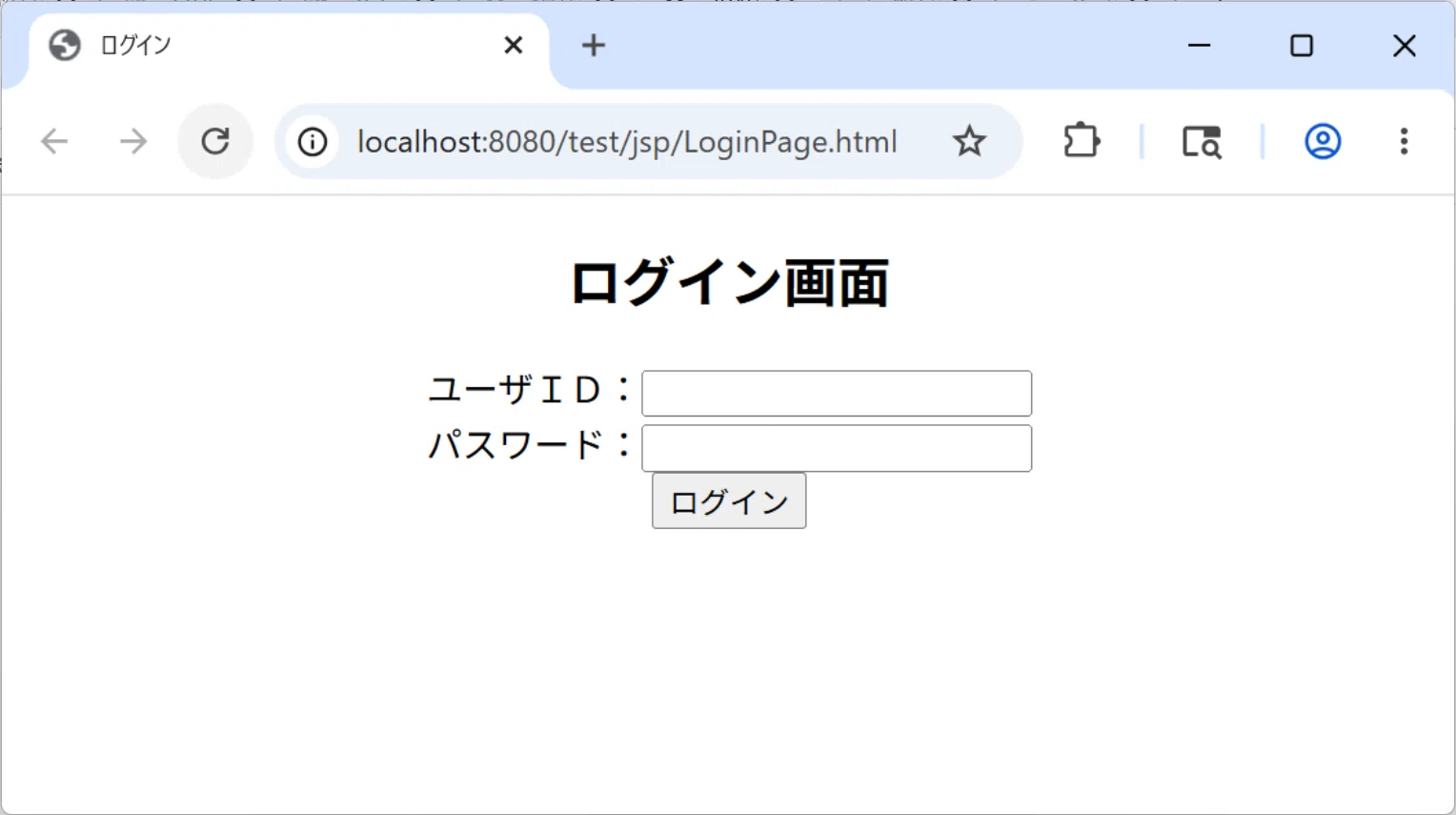
Task: Focus the パスワード input field
Action: pyautogui.click(x=837, y=449)
